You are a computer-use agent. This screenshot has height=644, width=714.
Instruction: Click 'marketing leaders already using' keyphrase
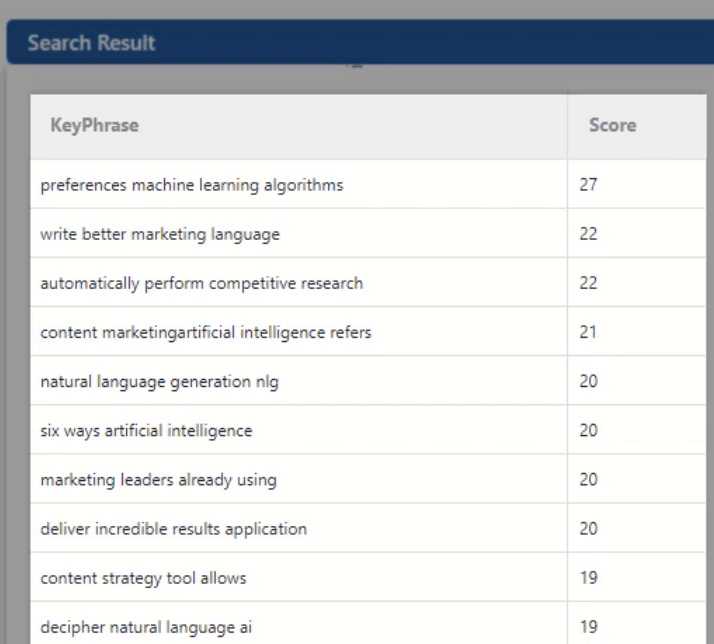(x=158, y=479)
